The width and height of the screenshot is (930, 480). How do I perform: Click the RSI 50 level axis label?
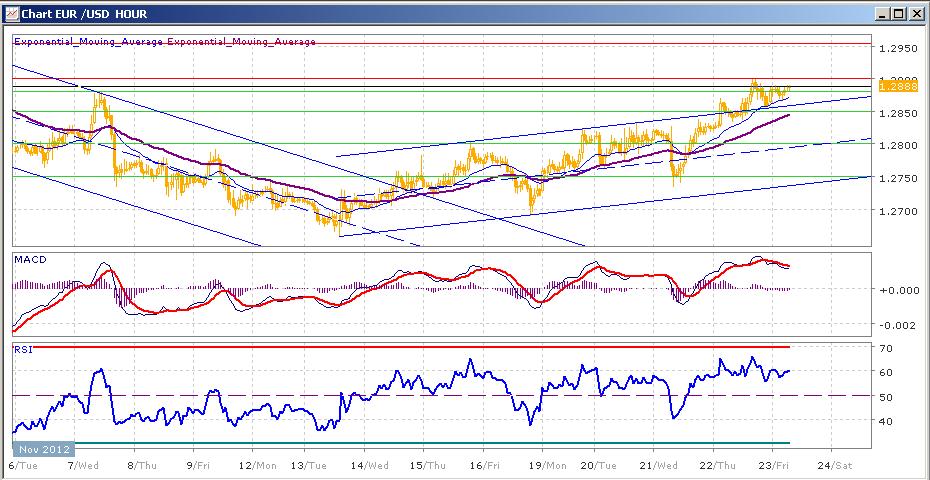pyautogui.click(x=885, y=397)
